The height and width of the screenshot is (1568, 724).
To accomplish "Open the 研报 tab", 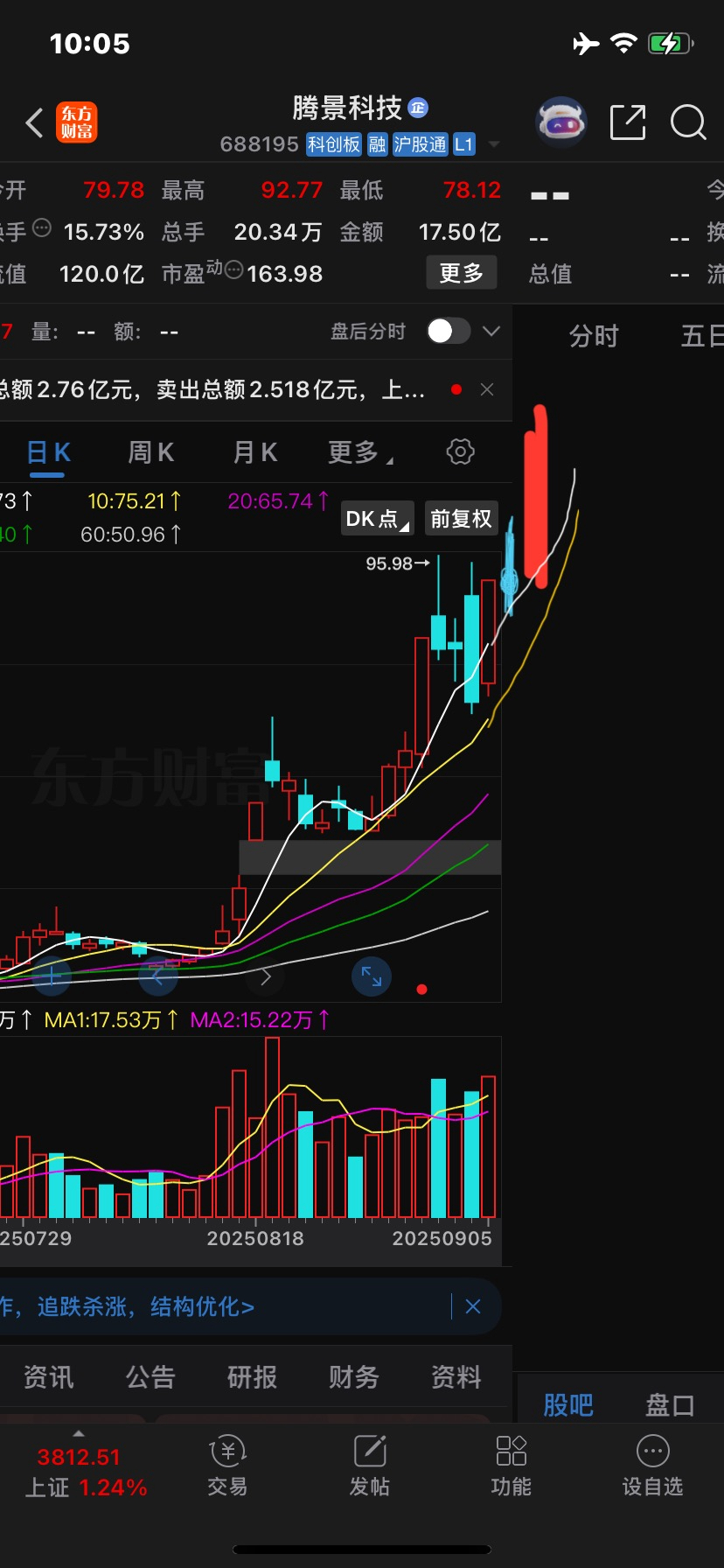I will 252,1377.
